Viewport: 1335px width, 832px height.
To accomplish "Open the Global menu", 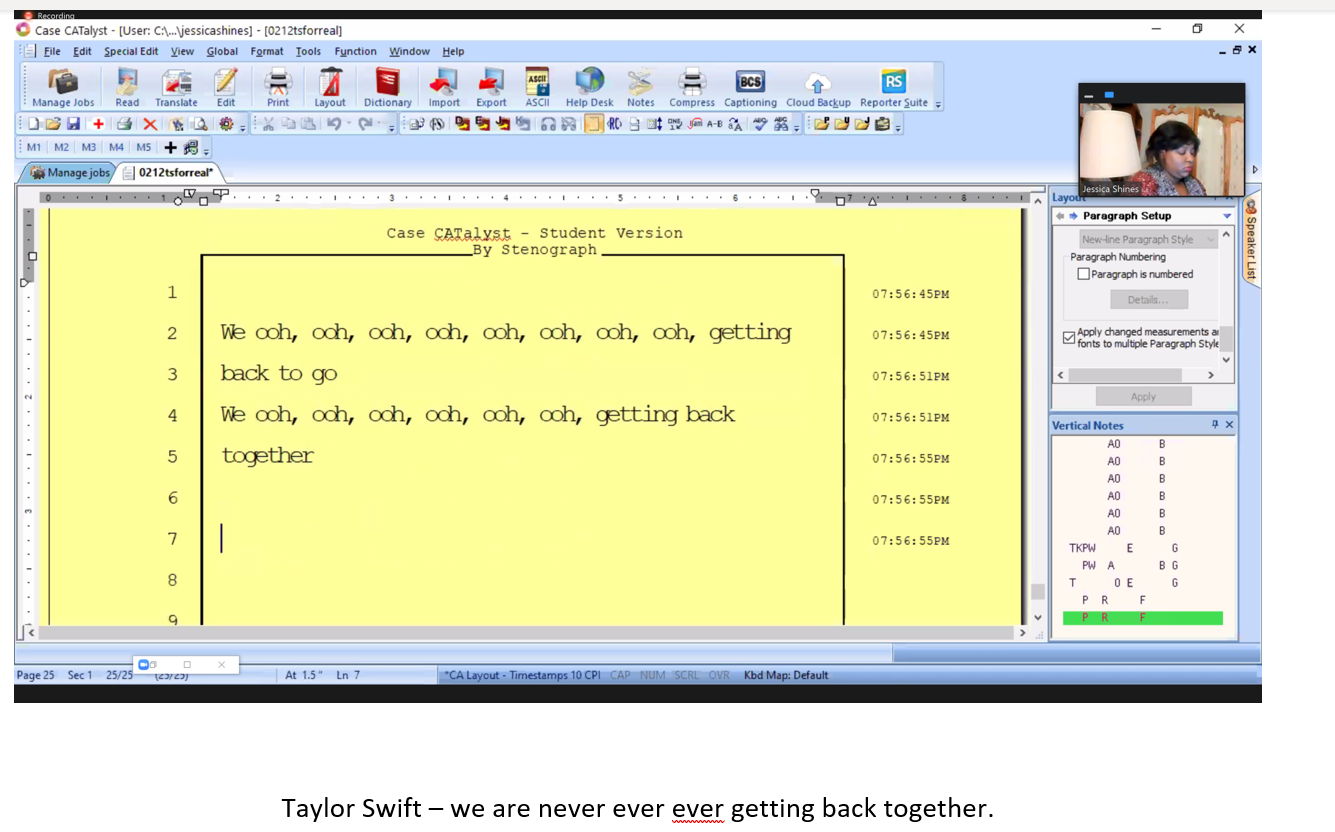I will (x=222, y=52).
